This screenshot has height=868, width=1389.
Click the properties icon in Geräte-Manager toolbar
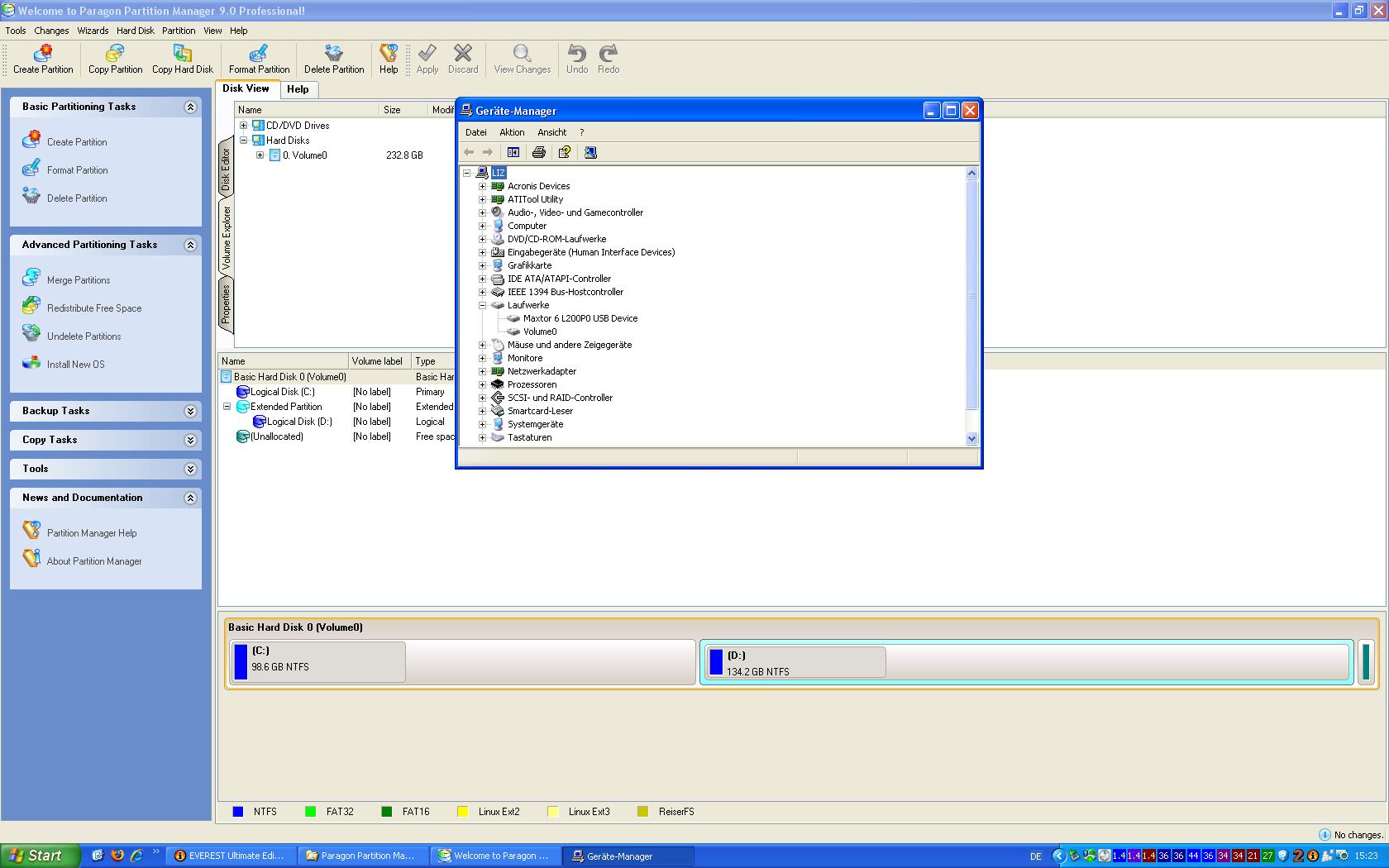point(565,152)
